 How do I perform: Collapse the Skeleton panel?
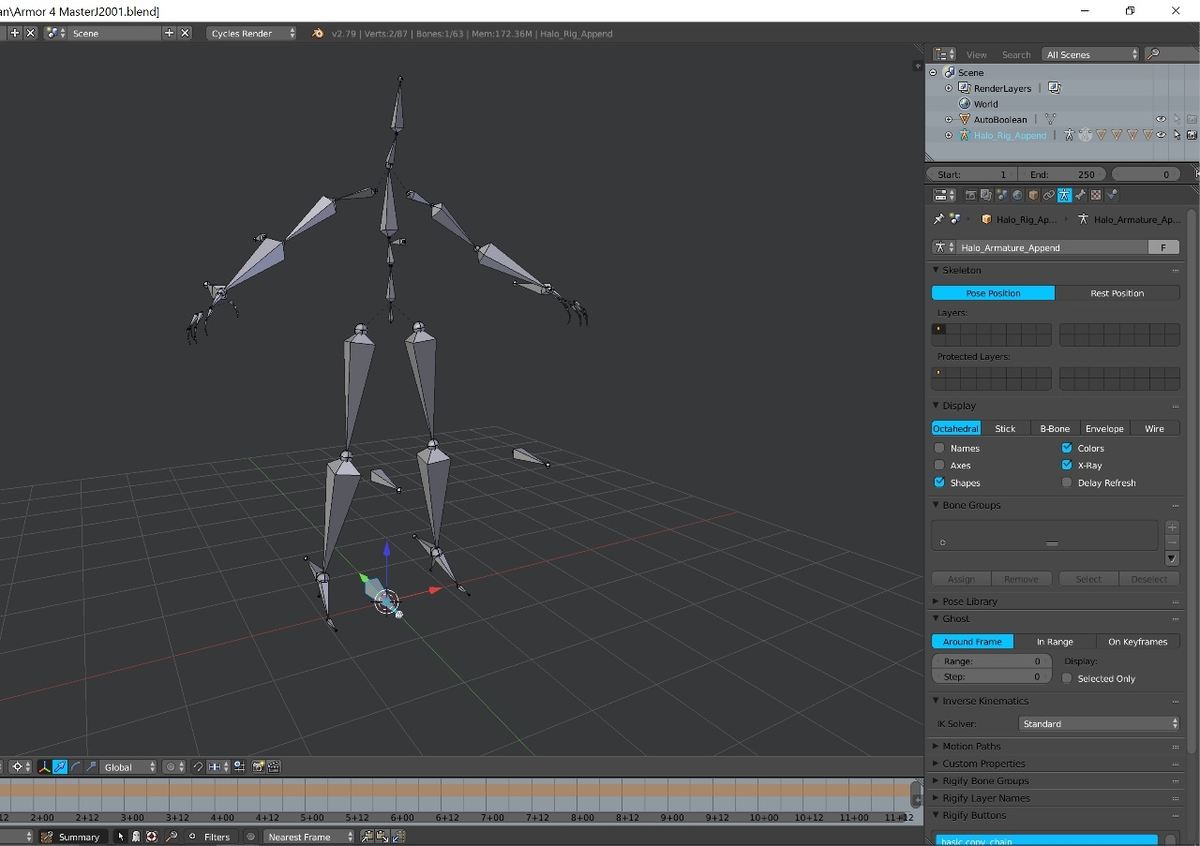click(x=961, y=270)
